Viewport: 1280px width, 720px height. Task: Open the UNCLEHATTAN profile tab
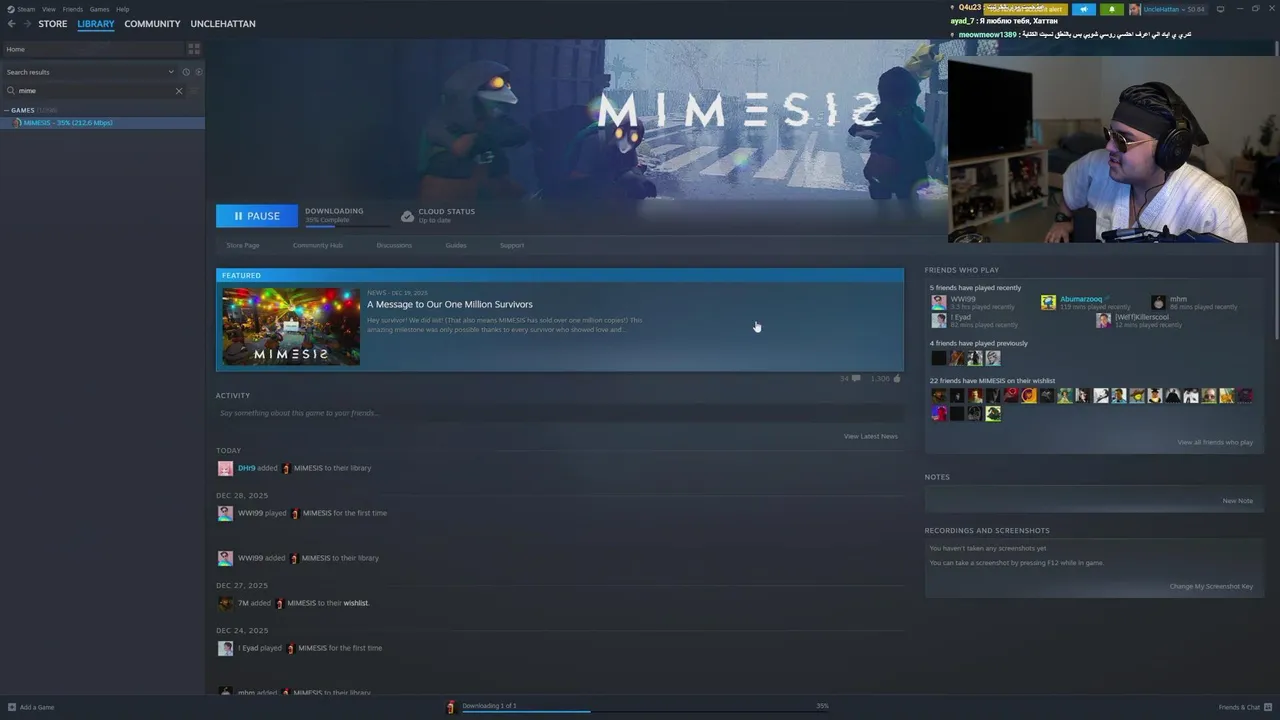(223, 24)
